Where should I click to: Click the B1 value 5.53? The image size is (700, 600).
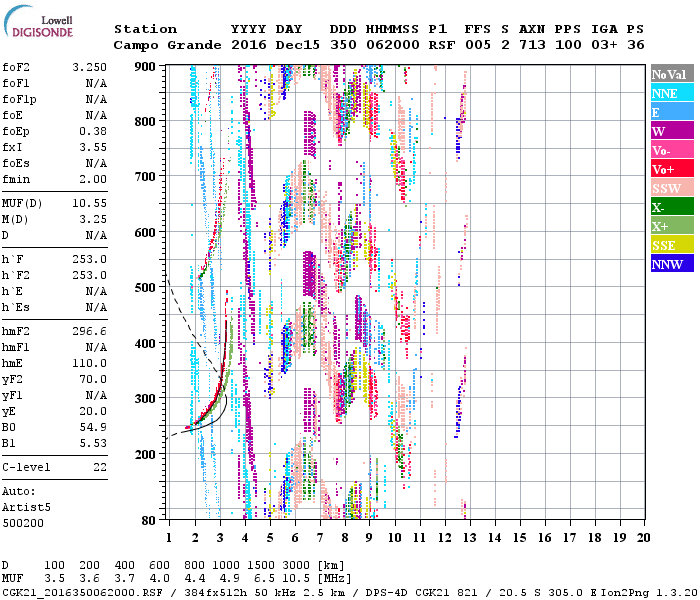[x=93, y=444]
